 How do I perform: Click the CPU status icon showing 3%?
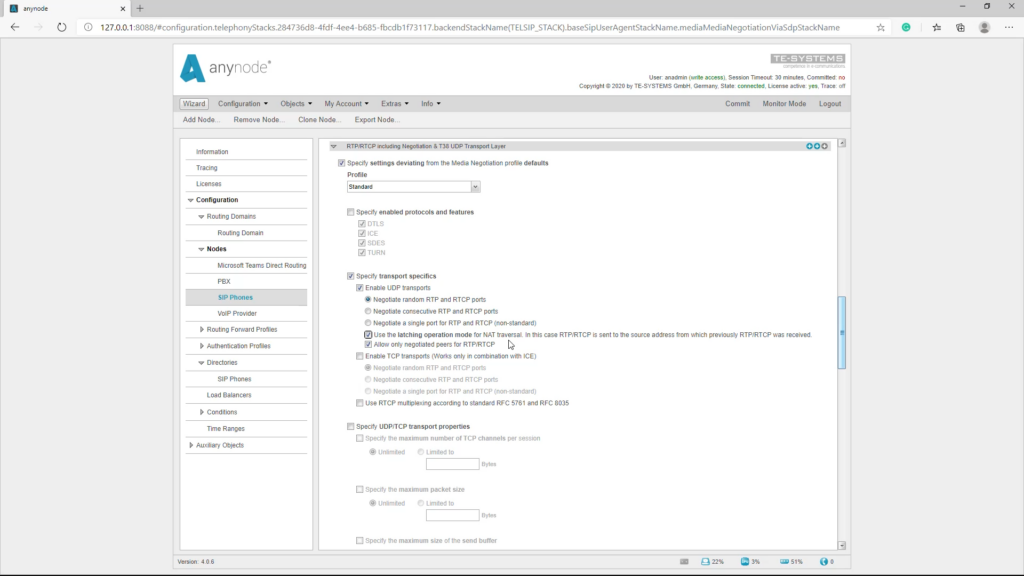(744, 562)
